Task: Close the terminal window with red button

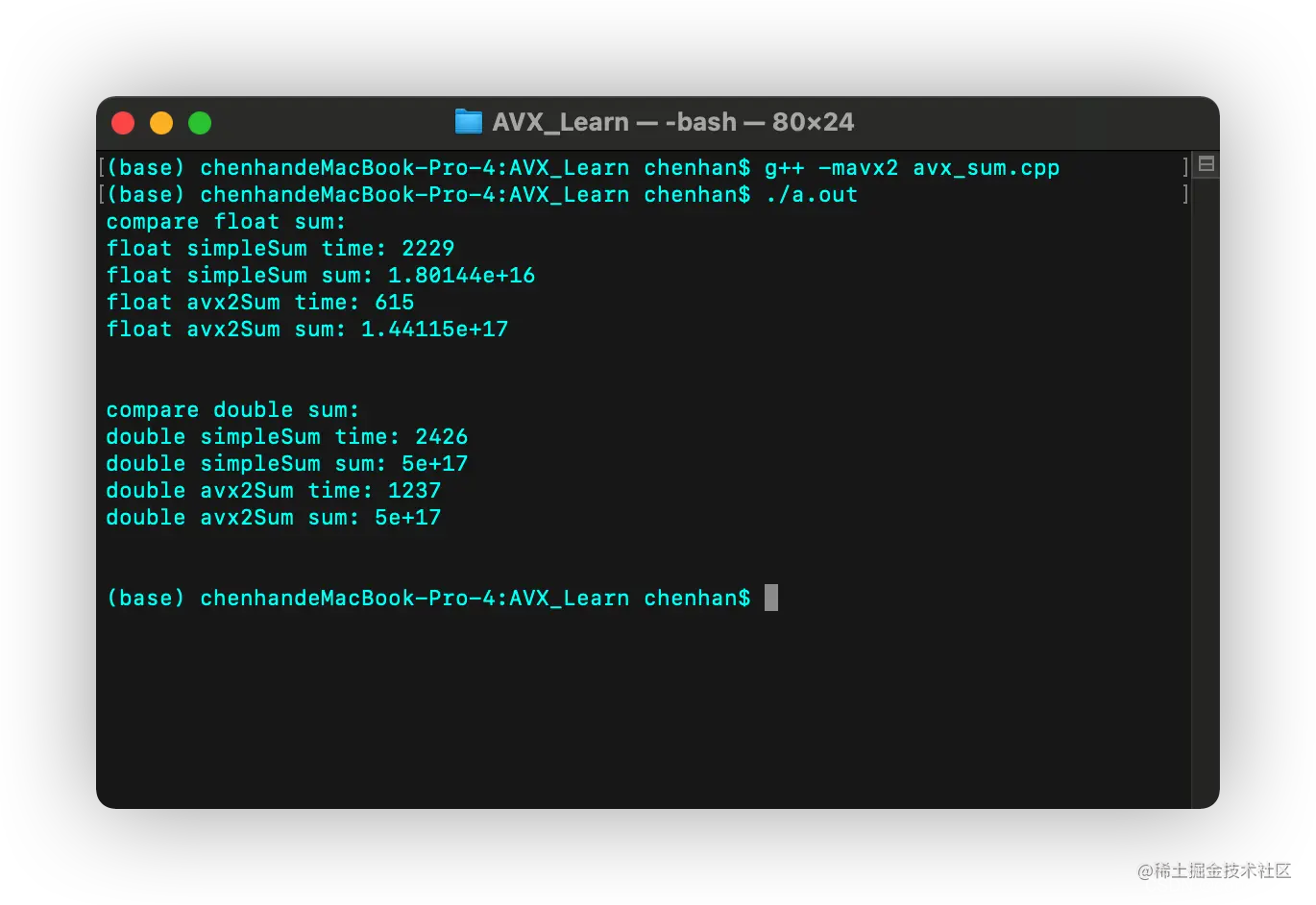Action: point(123,123)
